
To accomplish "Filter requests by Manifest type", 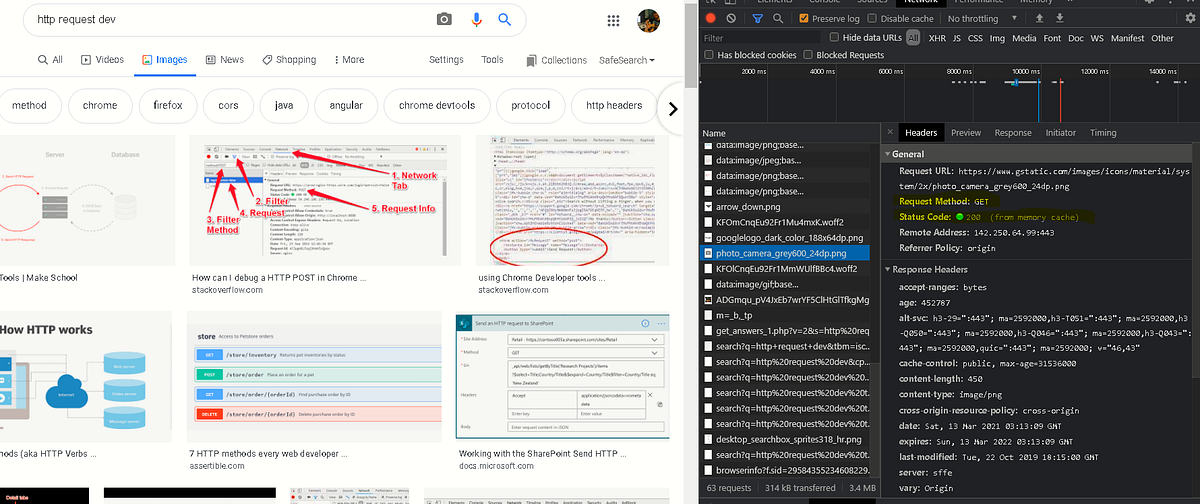I will pos(1127,38).
